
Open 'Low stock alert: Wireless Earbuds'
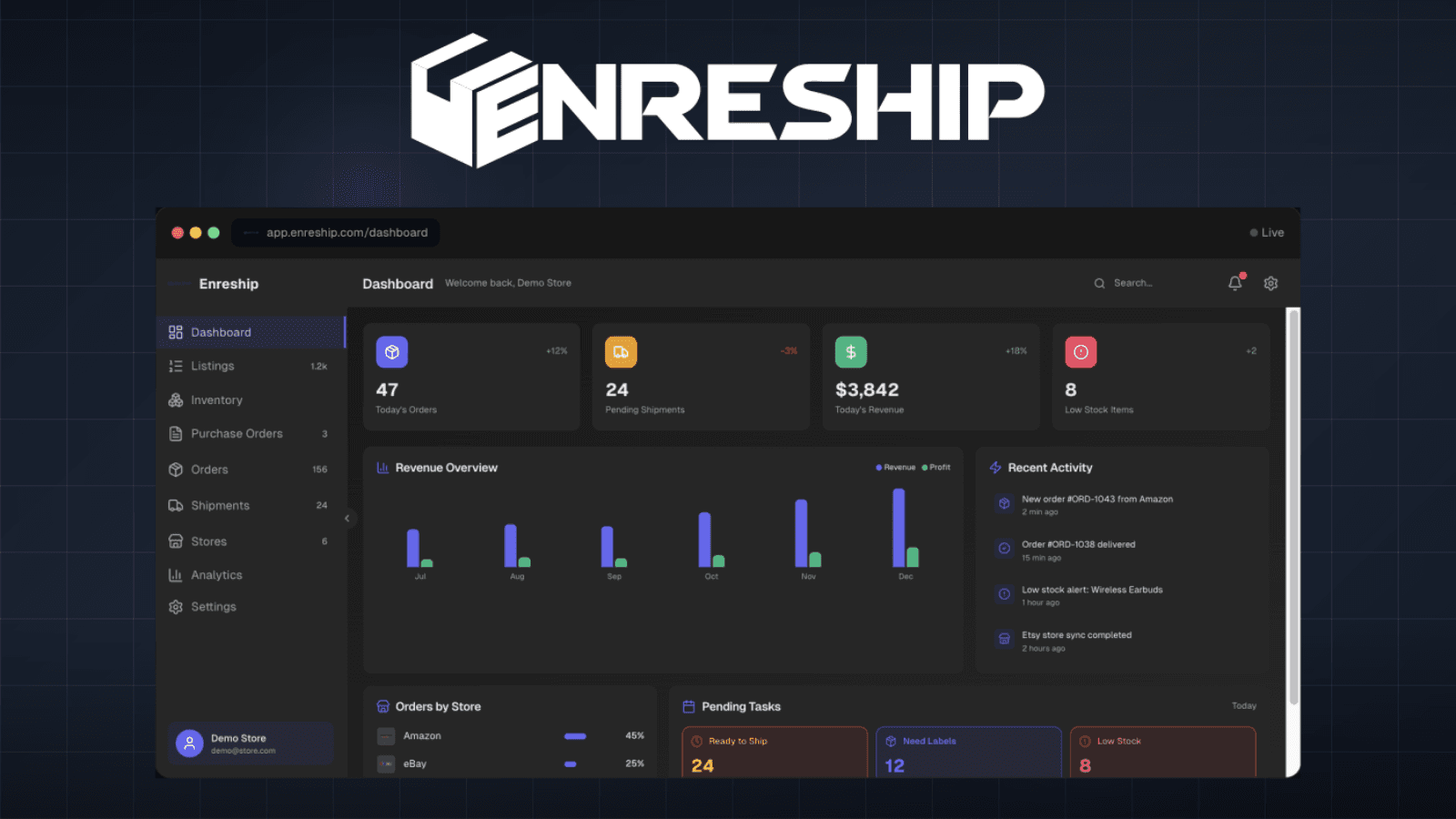point(1092,591)
